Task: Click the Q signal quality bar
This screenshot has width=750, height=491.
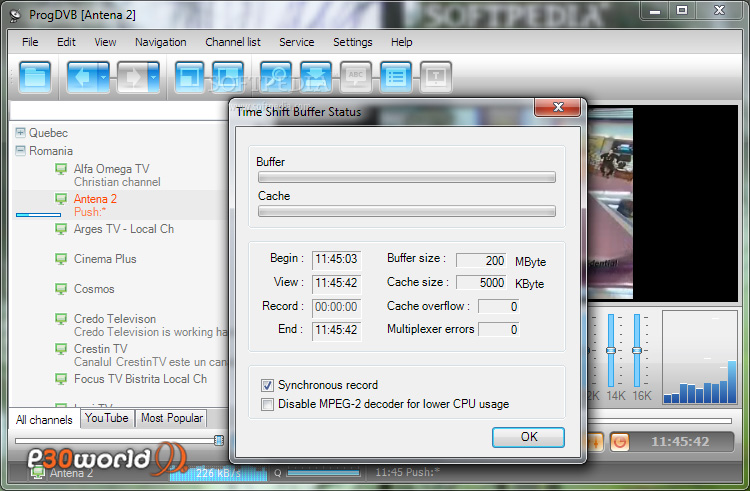Action: pyautogui.click(x=323, y=473)
